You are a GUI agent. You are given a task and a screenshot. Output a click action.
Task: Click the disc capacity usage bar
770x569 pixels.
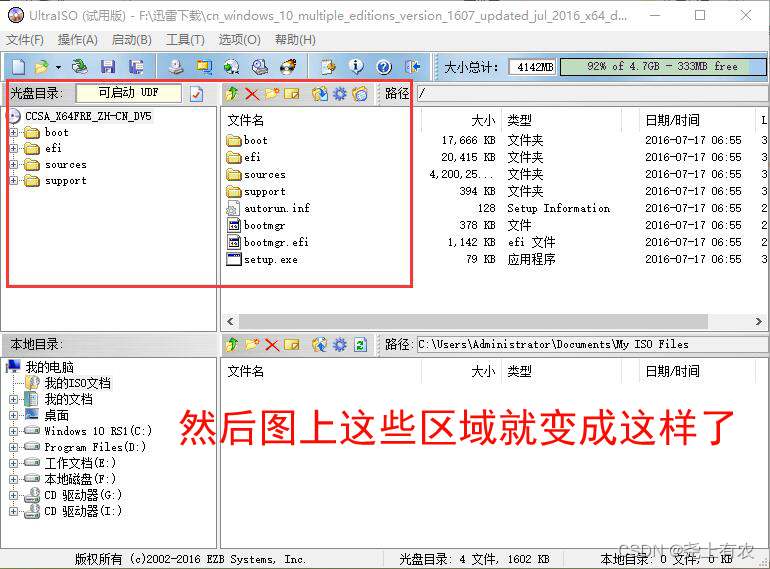pos(662,66)
